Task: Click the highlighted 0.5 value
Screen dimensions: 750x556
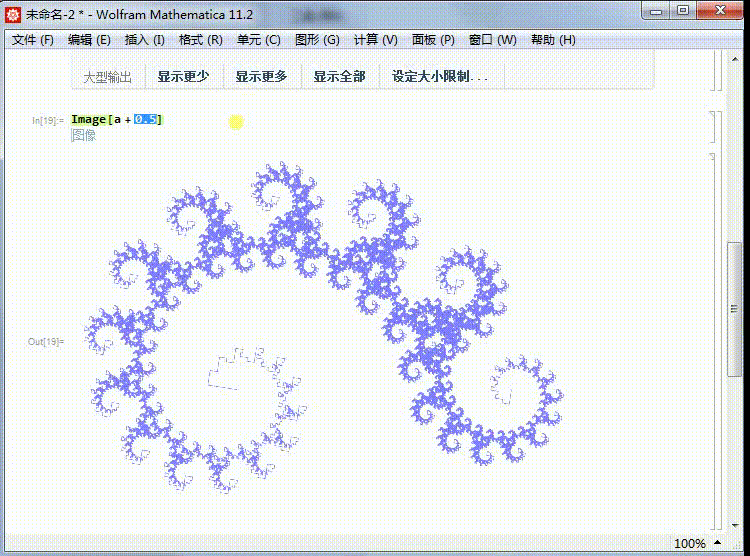Action: (145, 119)
